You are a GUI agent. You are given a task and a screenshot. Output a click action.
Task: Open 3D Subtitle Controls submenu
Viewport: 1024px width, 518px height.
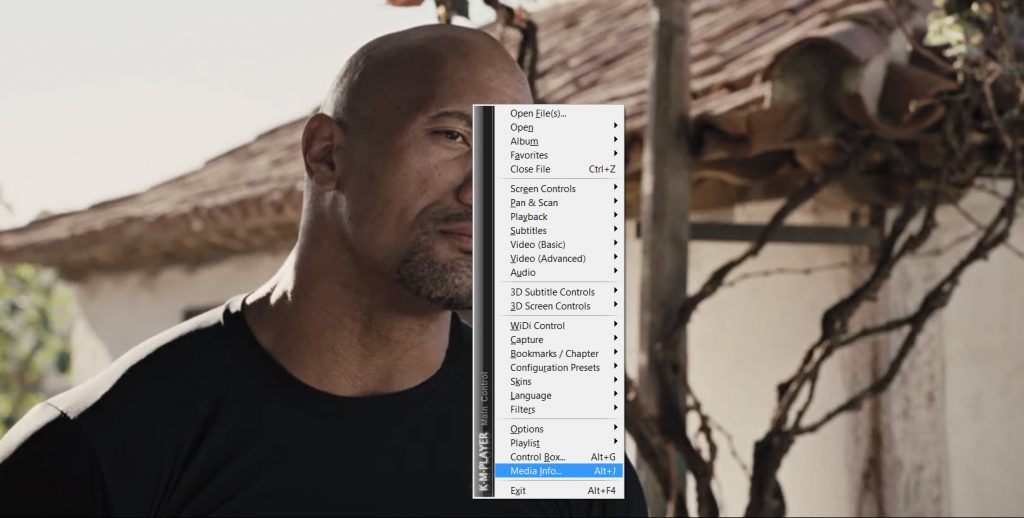[x=552, y=292]
